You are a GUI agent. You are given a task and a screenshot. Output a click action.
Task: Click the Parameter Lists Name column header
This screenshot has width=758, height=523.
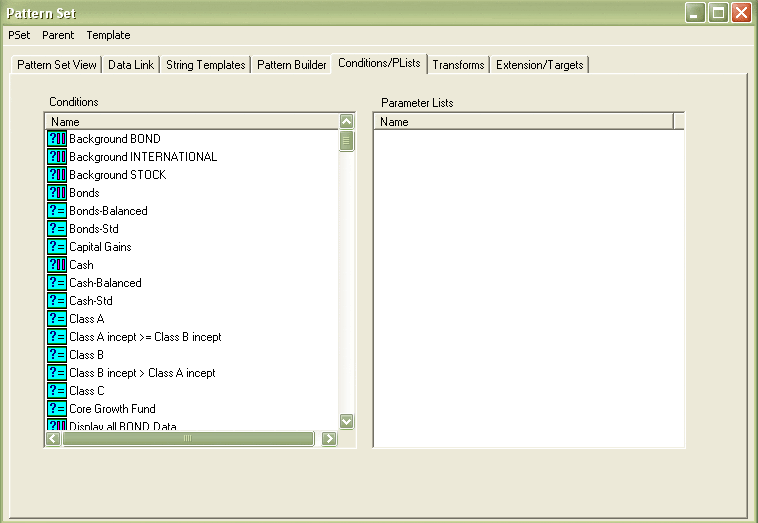[524, 122]
